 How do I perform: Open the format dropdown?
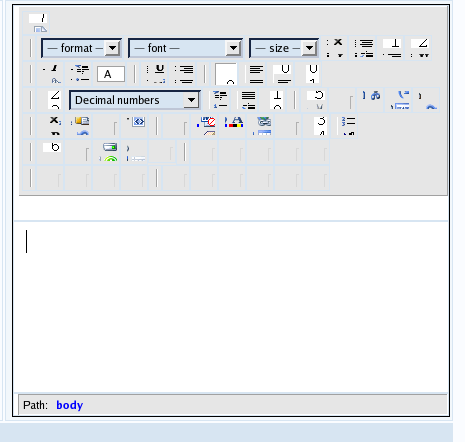(x=81, y=48)
